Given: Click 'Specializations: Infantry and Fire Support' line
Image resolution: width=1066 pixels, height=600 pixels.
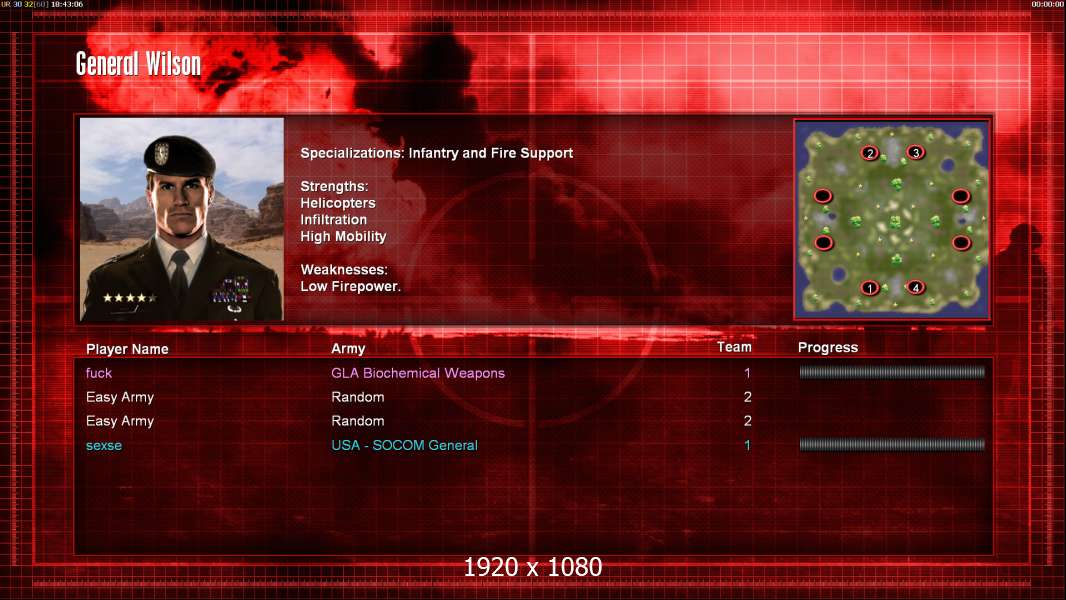Looking at the screenshot, I should [436, 153].
